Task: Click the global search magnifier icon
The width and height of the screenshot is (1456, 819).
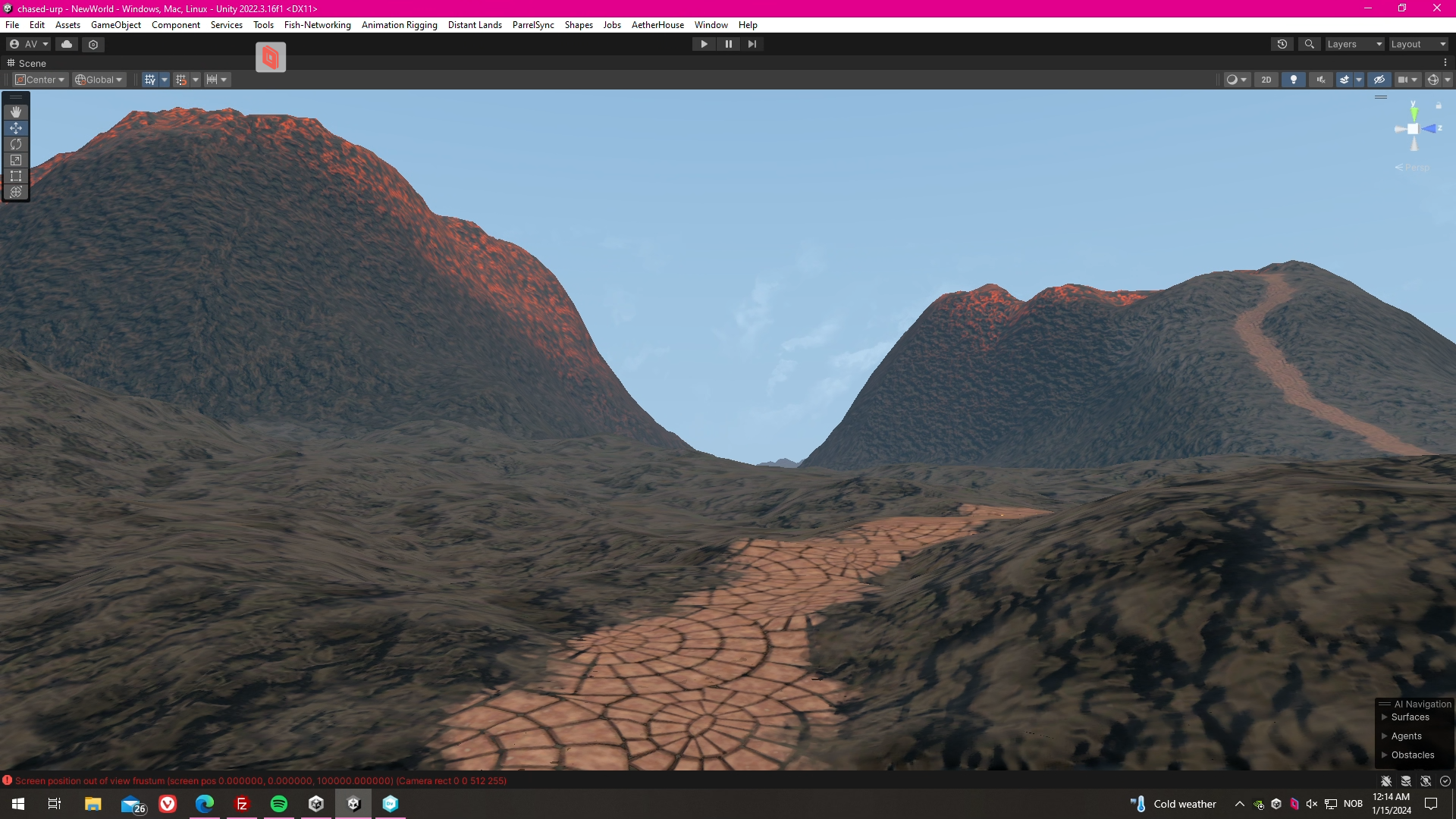Action: [1309, 44]
